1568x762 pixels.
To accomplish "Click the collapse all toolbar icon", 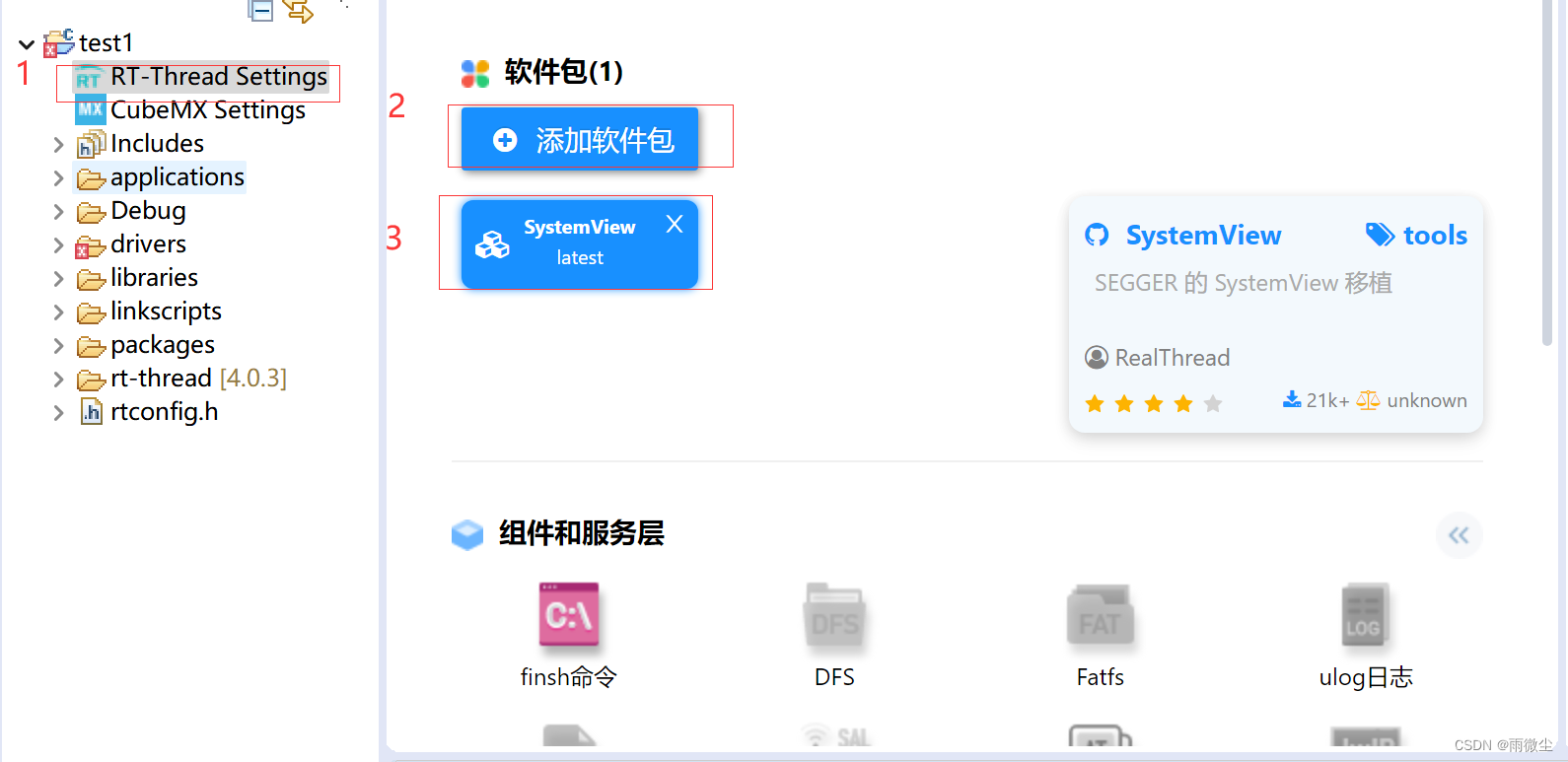I will [x=261, y=11].
